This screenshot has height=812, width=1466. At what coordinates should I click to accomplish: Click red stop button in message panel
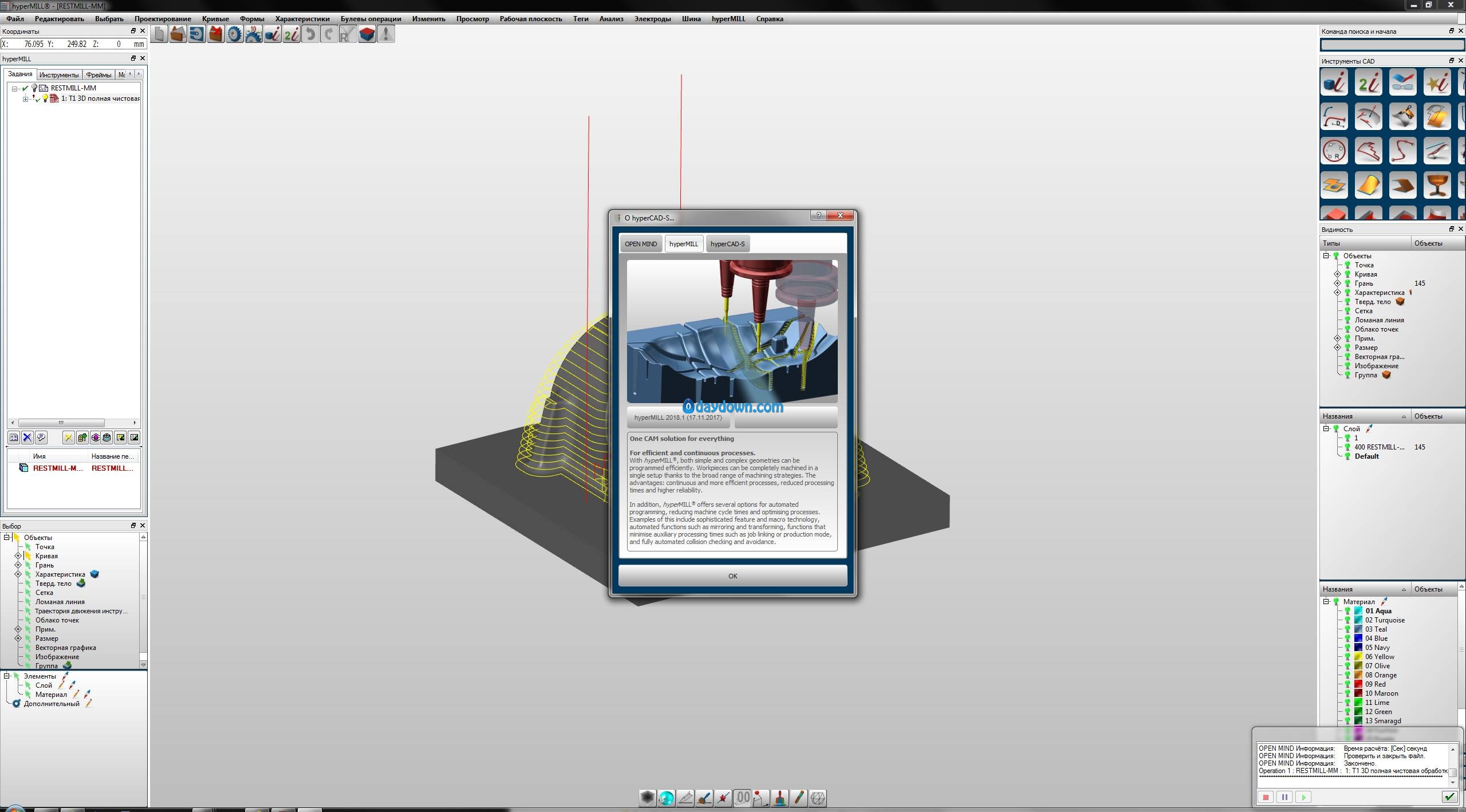tap(1266, 797)
